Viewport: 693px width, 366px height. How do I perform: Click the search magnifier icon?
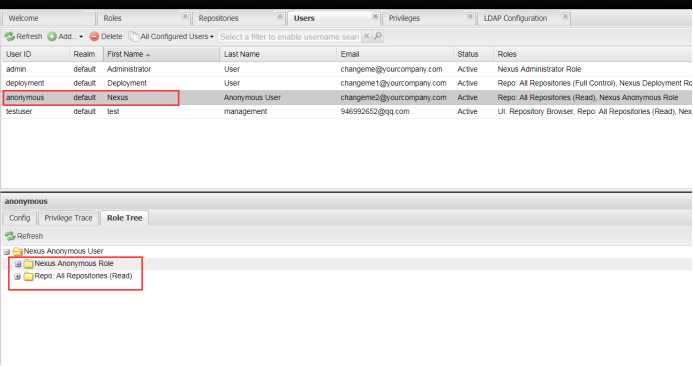coord(378,36)
